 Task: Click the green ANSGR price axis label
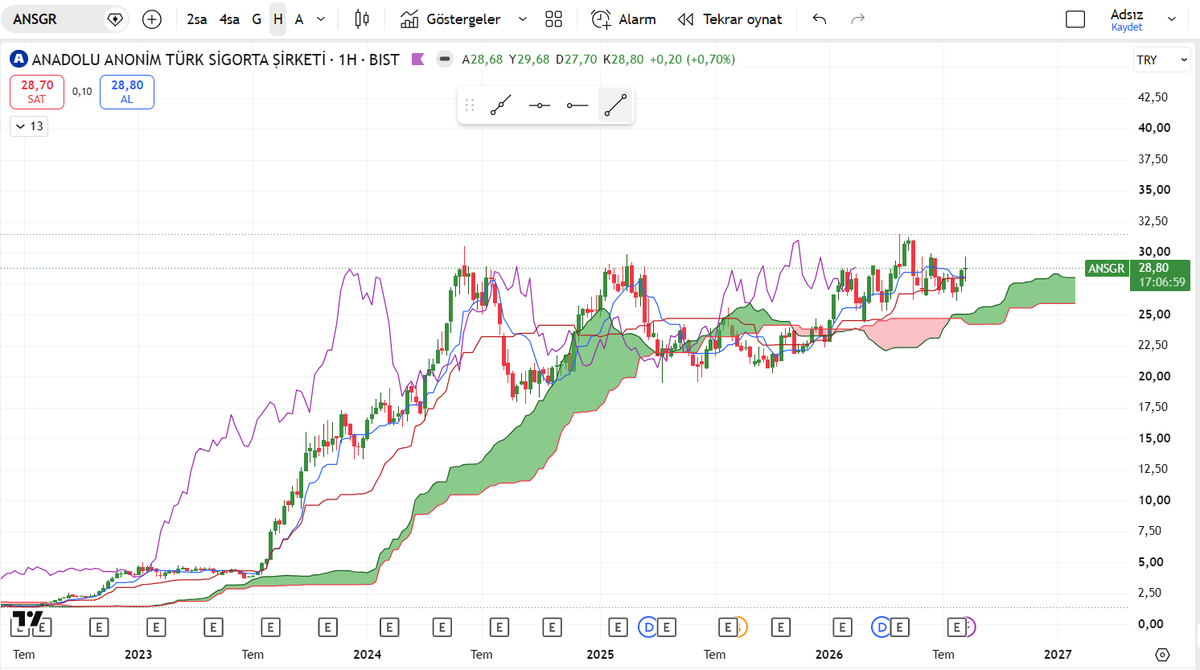click(1107, 268)
